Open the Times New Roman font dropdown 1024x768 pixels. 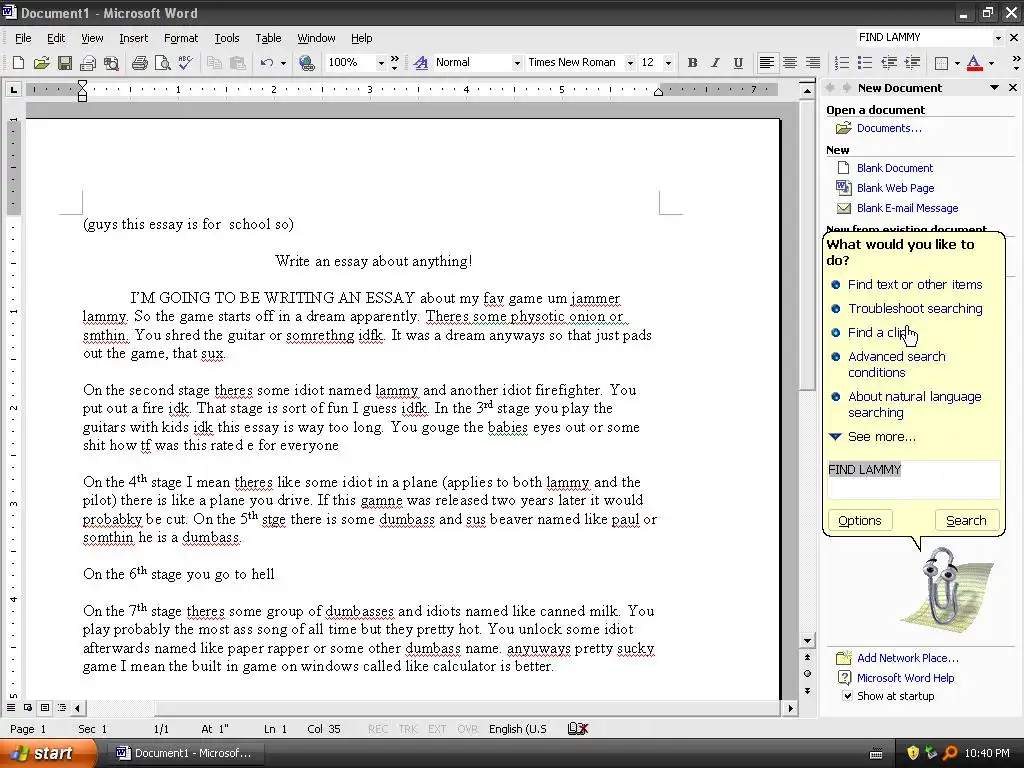click(630, 63)
